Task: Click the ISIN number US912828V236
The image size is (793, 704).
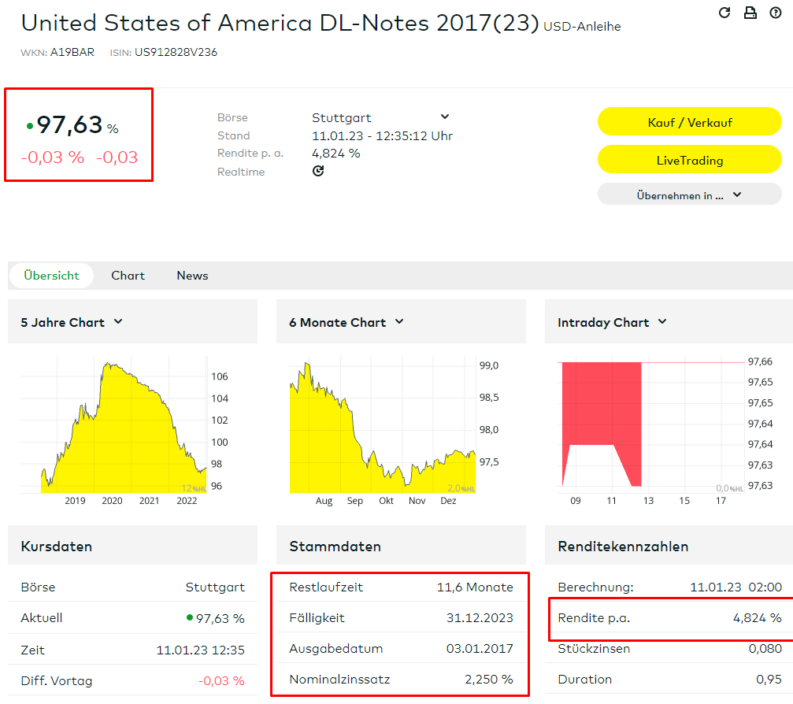Action: click(177, 52)
